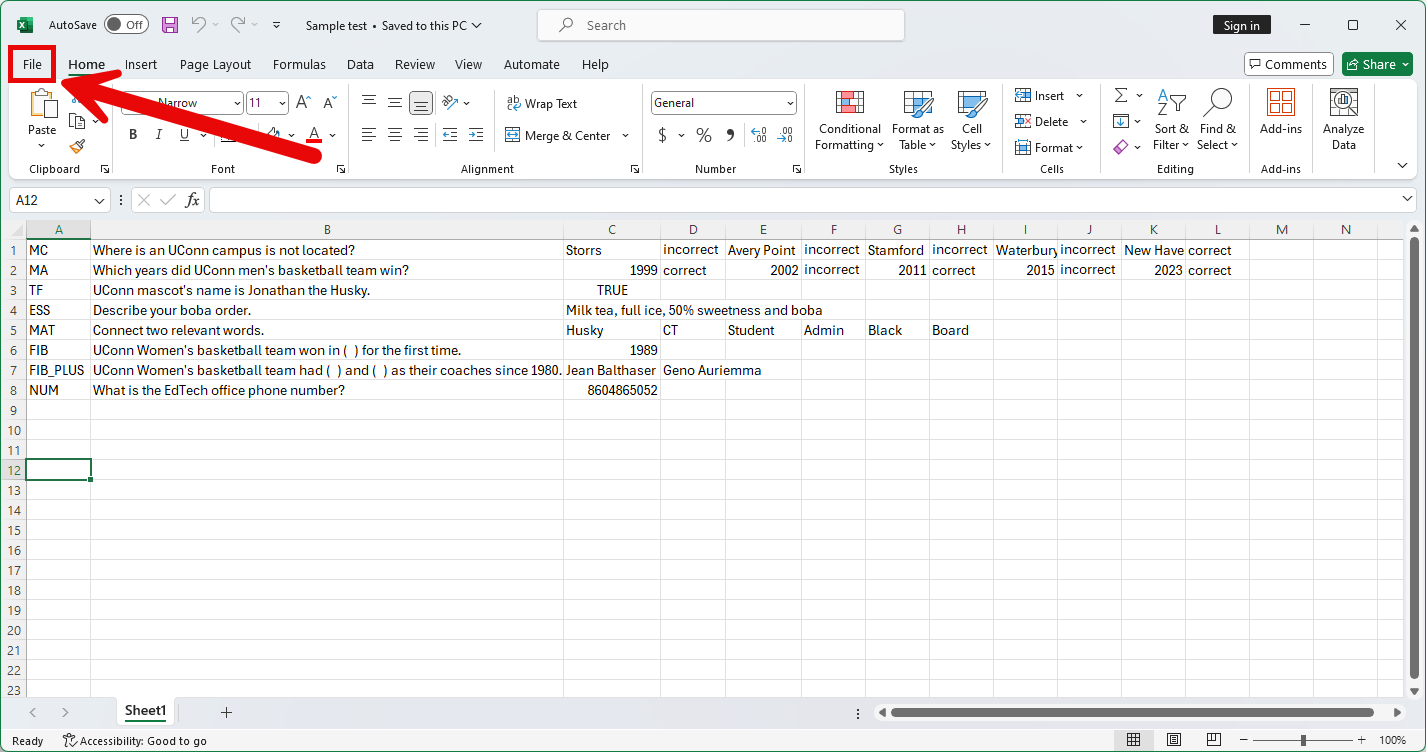Click the zoom slider in status bar

1303,740
